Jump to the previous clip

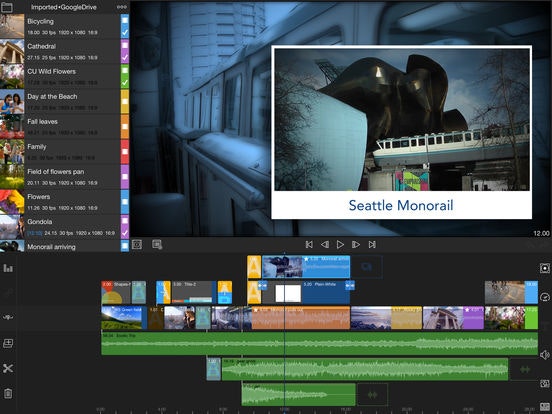click(309, 244)
